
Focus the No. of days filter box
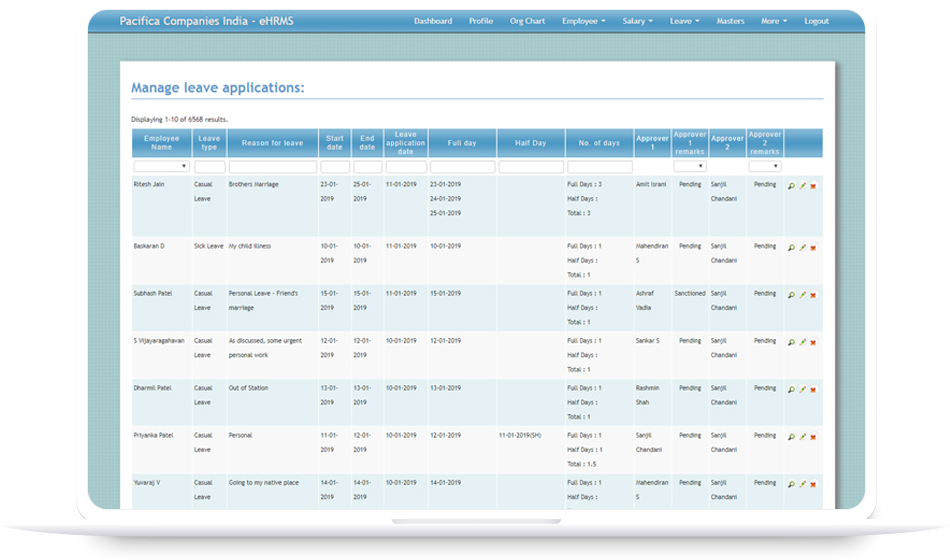coord(599,167)
